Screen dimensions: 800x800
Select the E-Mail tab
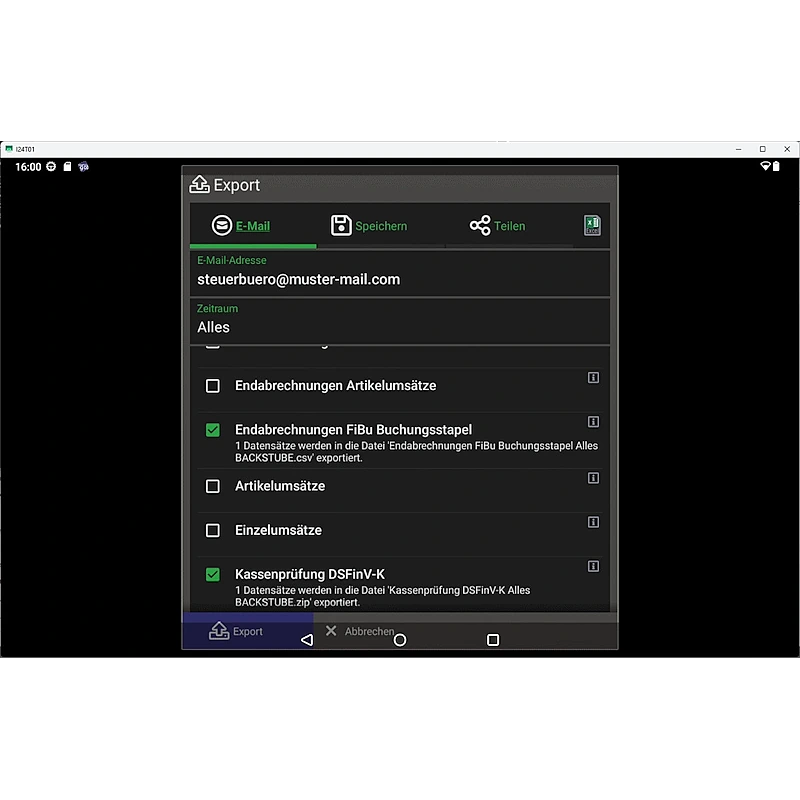tap(253, 226)
